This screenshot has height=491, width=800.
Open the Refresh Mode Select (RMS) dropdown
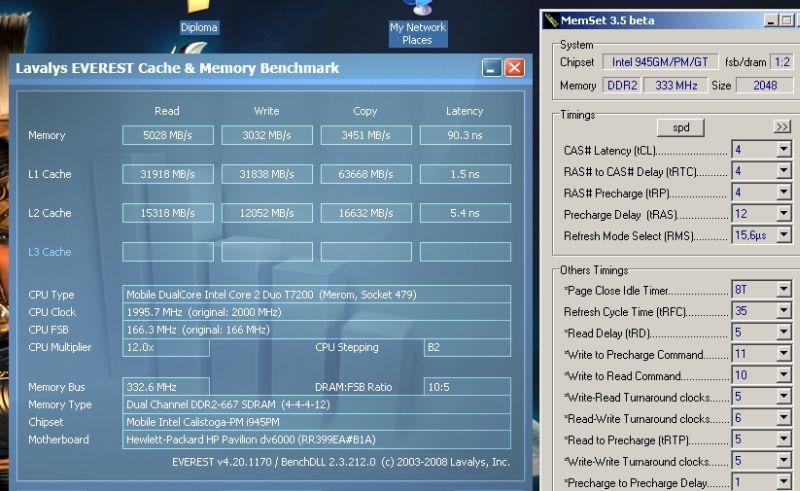pos(784,235)
